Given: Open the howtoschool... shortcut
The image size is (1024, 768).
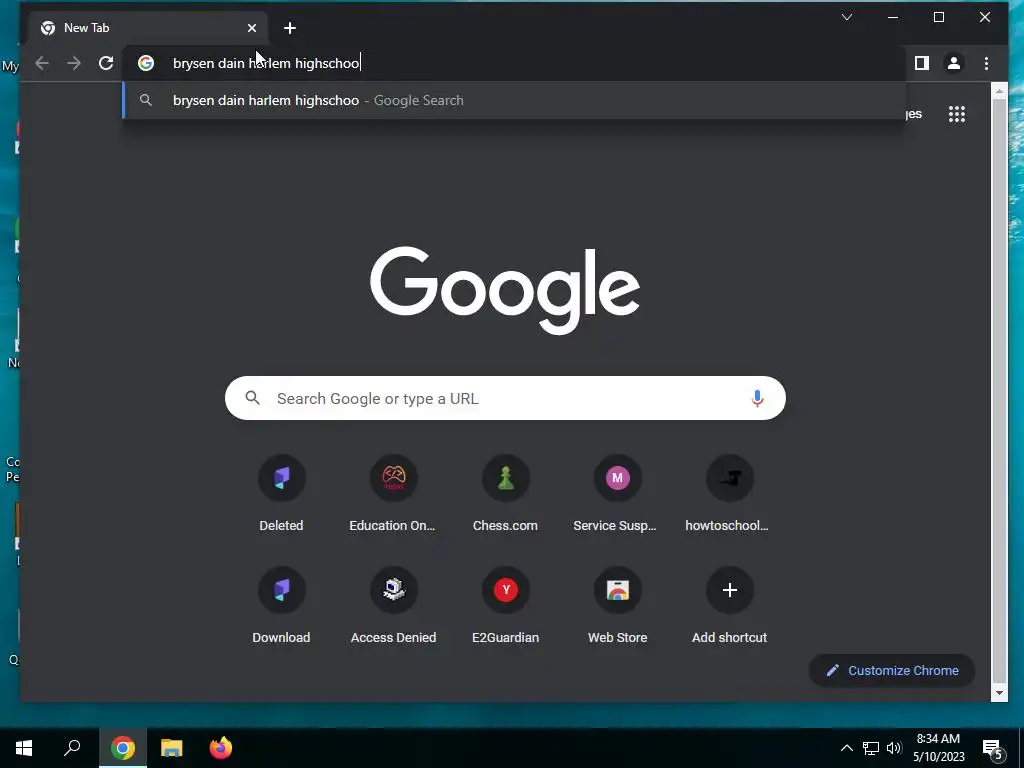Looking at the screenshot, I should pos(729,494).
